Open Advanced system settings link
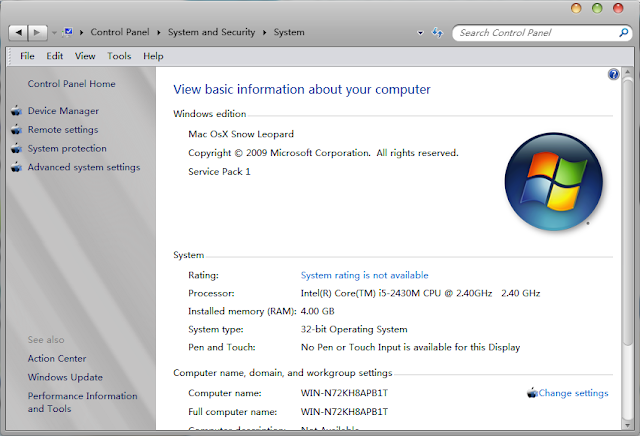Image resolution: width=640 pixels, height=436 pixels. (84, 167)
